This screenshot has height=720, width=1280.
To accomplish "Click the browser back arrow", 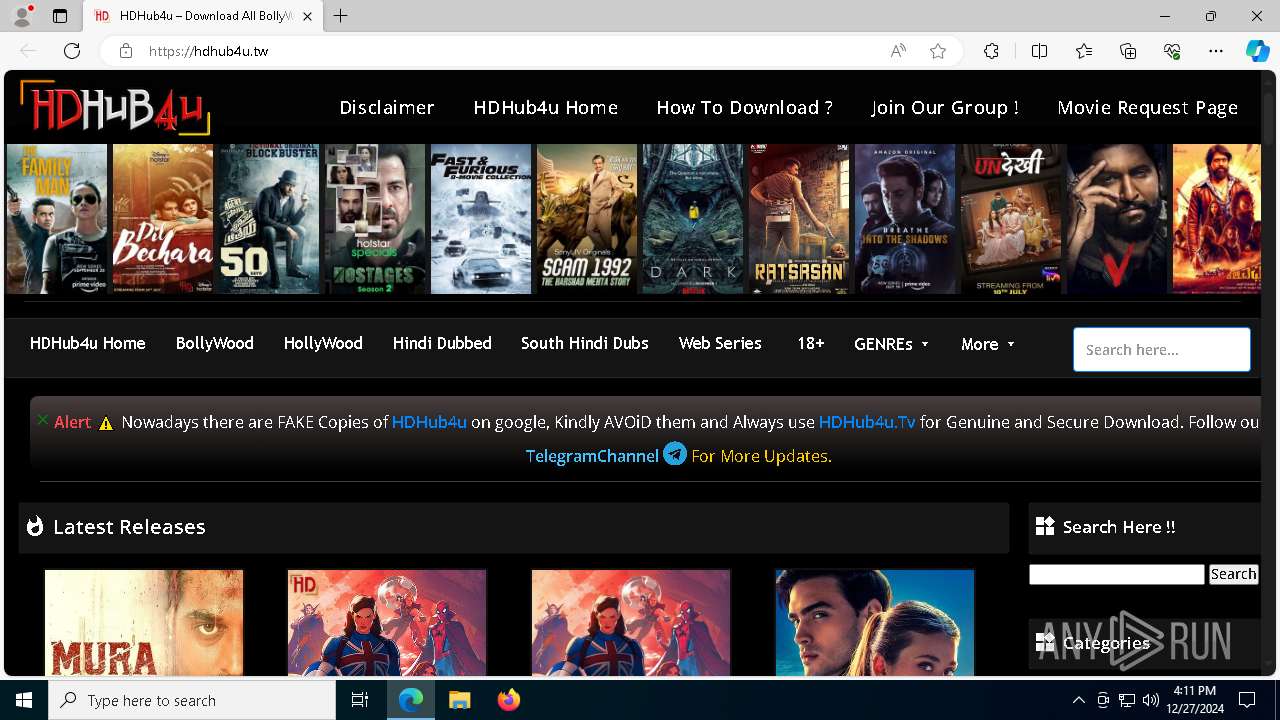I will pyautogui.click(x=28, y=51).
